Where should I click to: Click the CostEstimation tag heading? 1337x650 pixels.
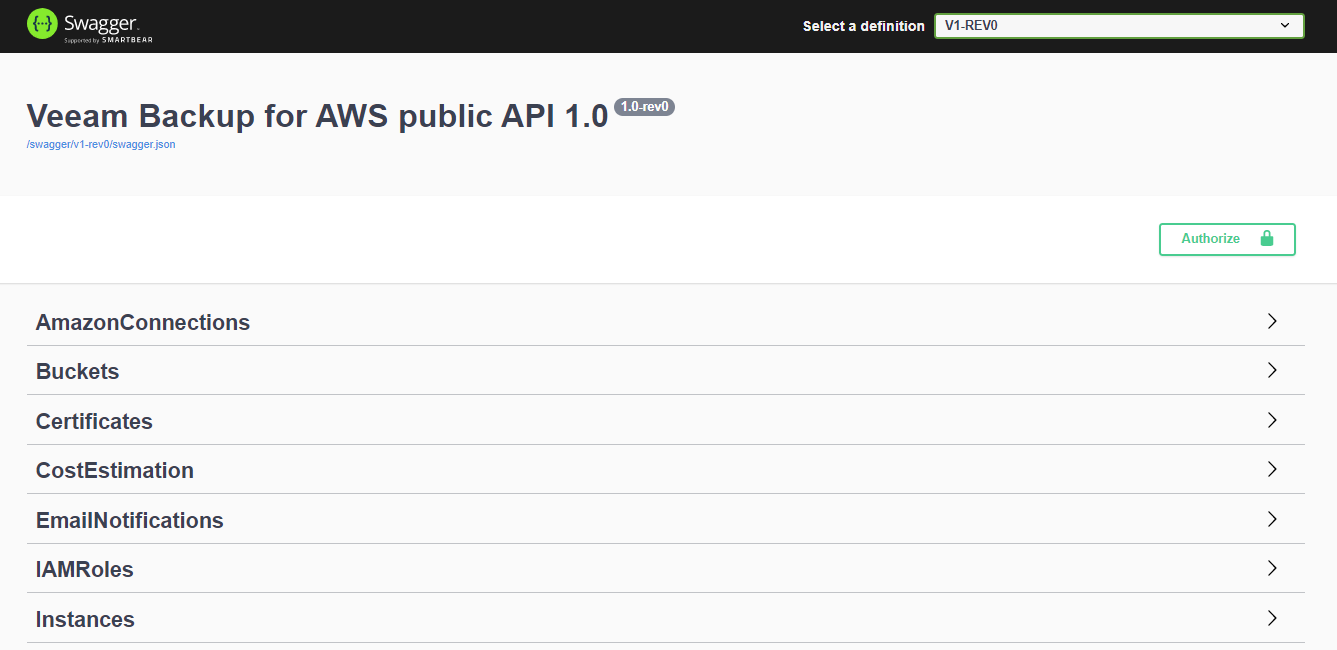[x=115, y=470]
